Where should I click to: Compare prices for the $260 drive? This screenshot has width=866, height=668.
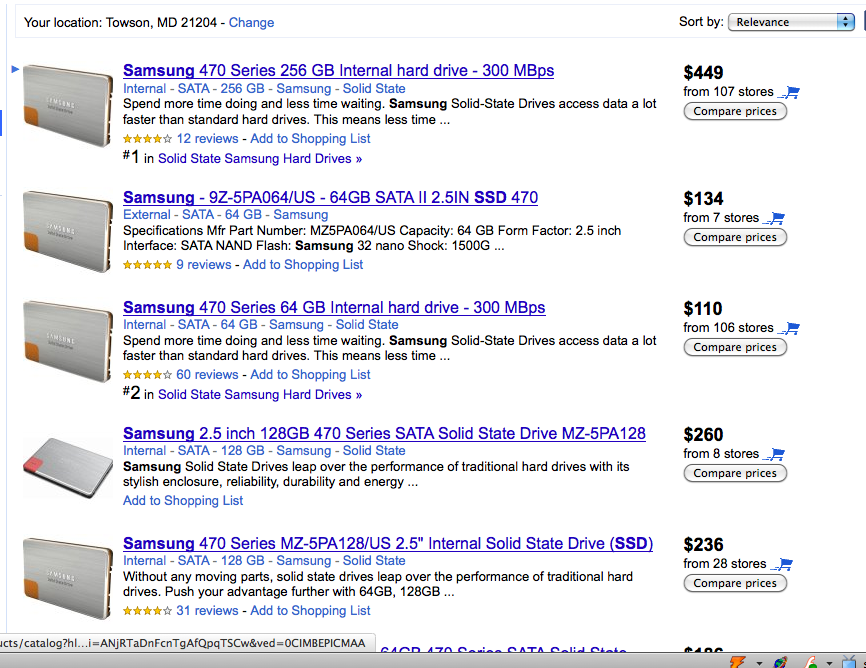pyautogui.click(x=735, y=473)
